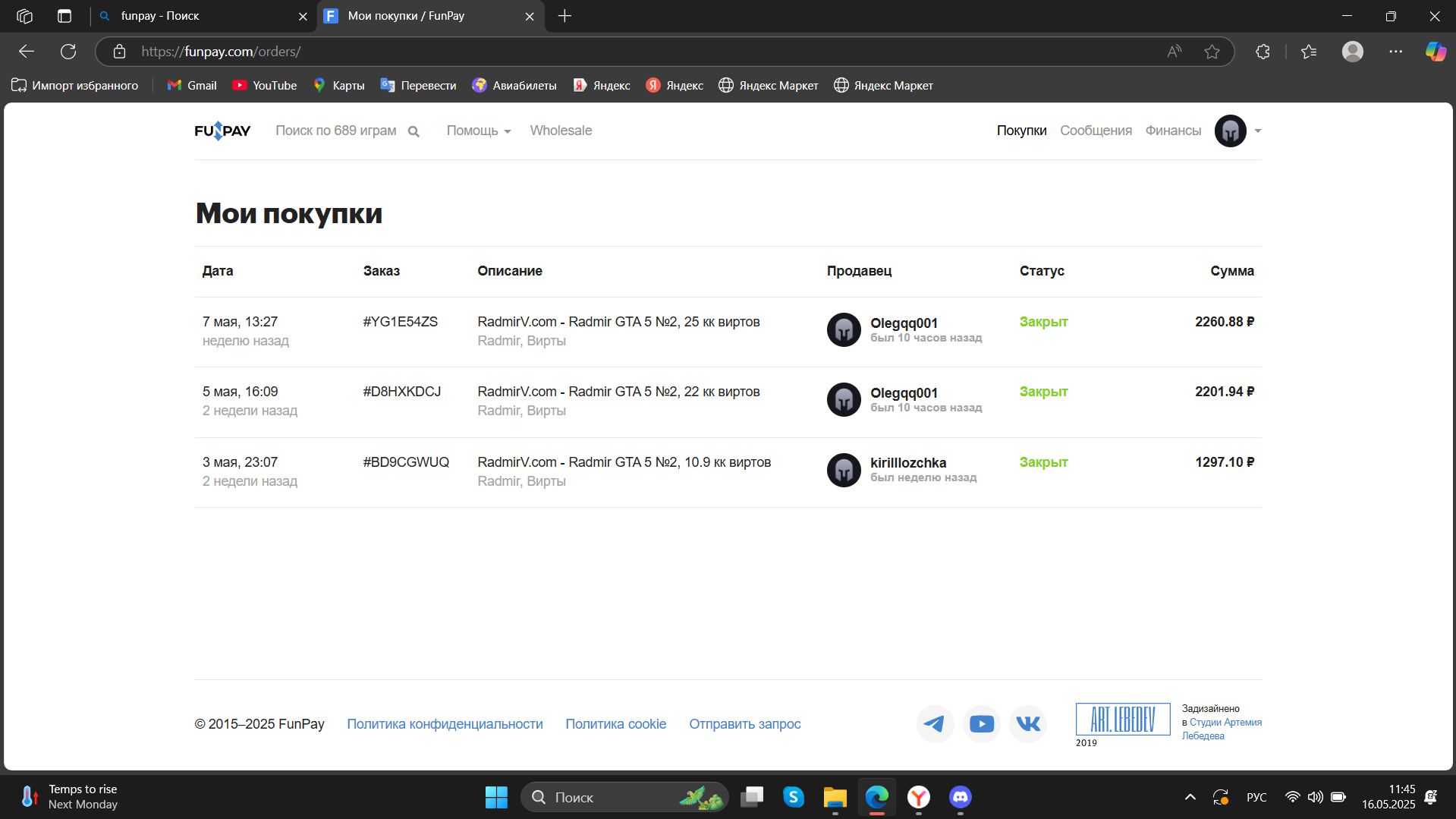Open File Explorer from the taskbar

(835, 797)
